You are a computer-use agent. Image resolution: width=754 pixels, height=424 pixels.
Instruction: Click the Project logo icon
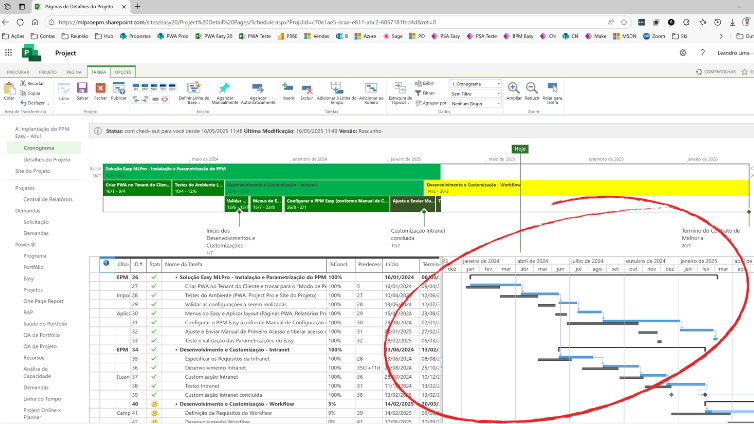pos(32,52)
